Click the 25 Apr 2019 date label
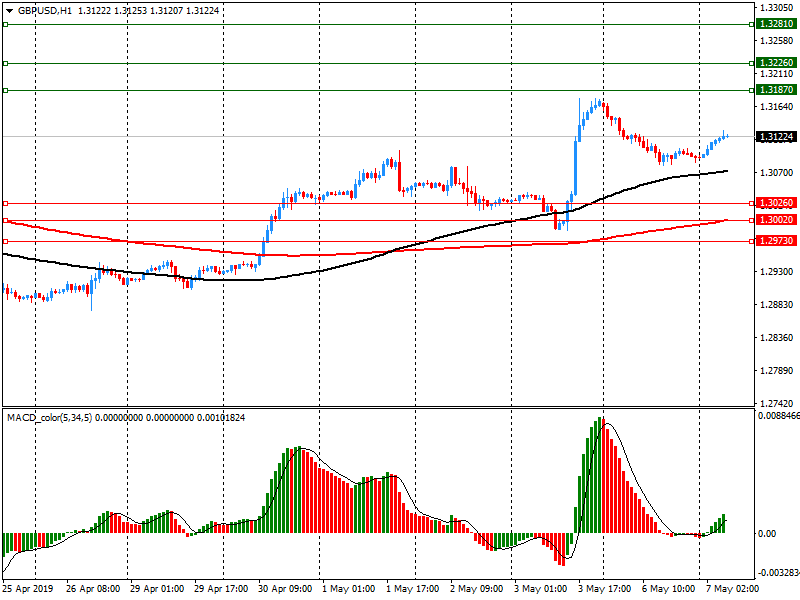800x600 pixels. point(32,589)
